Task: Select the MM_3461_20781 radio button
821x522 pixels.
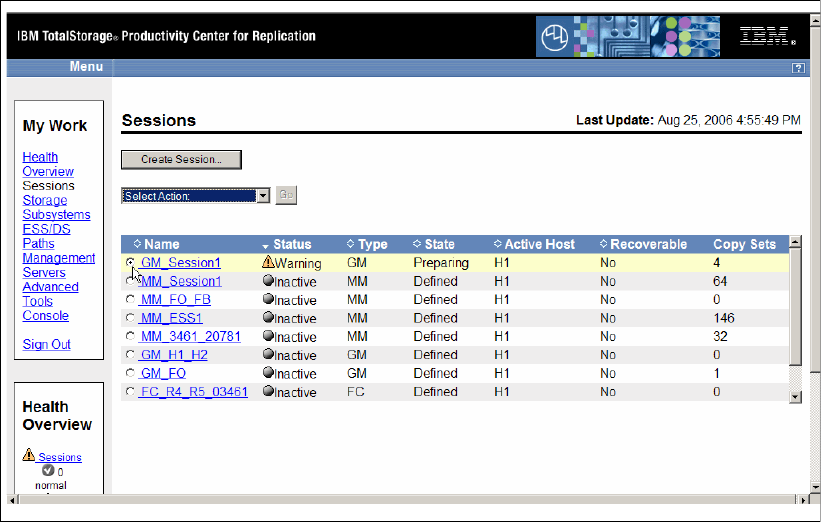Action: [130, 336]
